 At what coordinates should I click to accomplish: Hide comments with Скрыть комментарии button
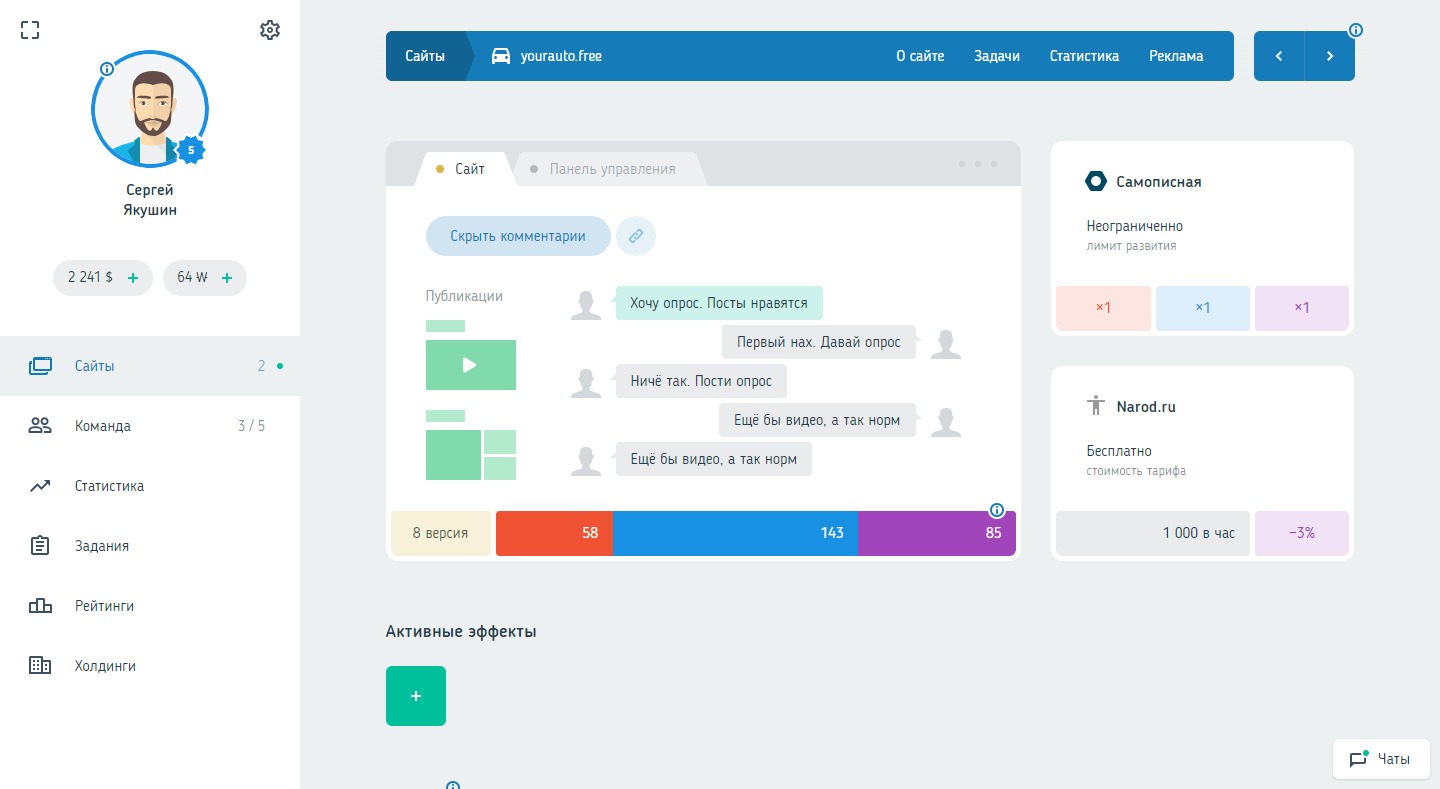(517, 237)
